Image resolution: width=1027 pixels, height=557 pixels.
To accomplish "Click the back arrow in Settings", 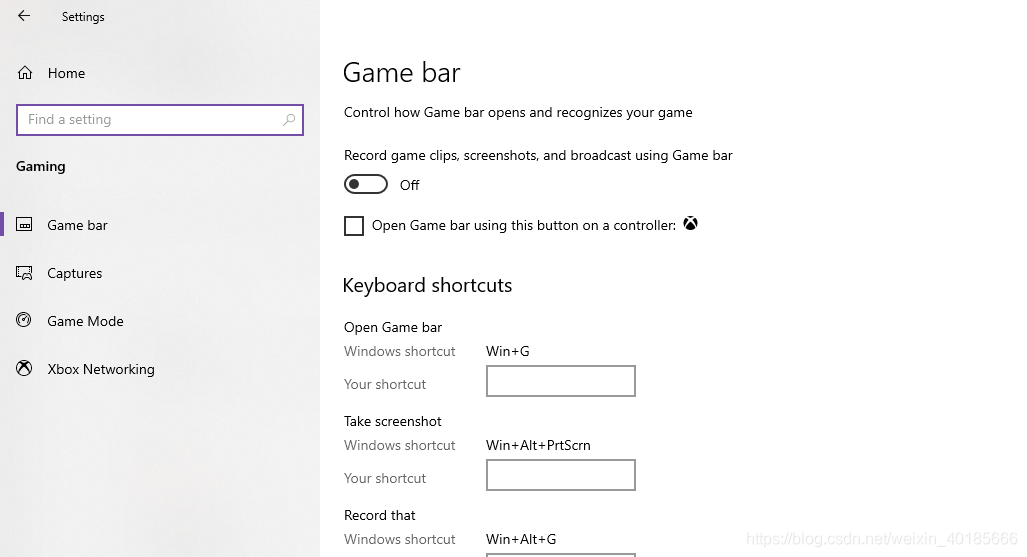I will tap(24, 16).
